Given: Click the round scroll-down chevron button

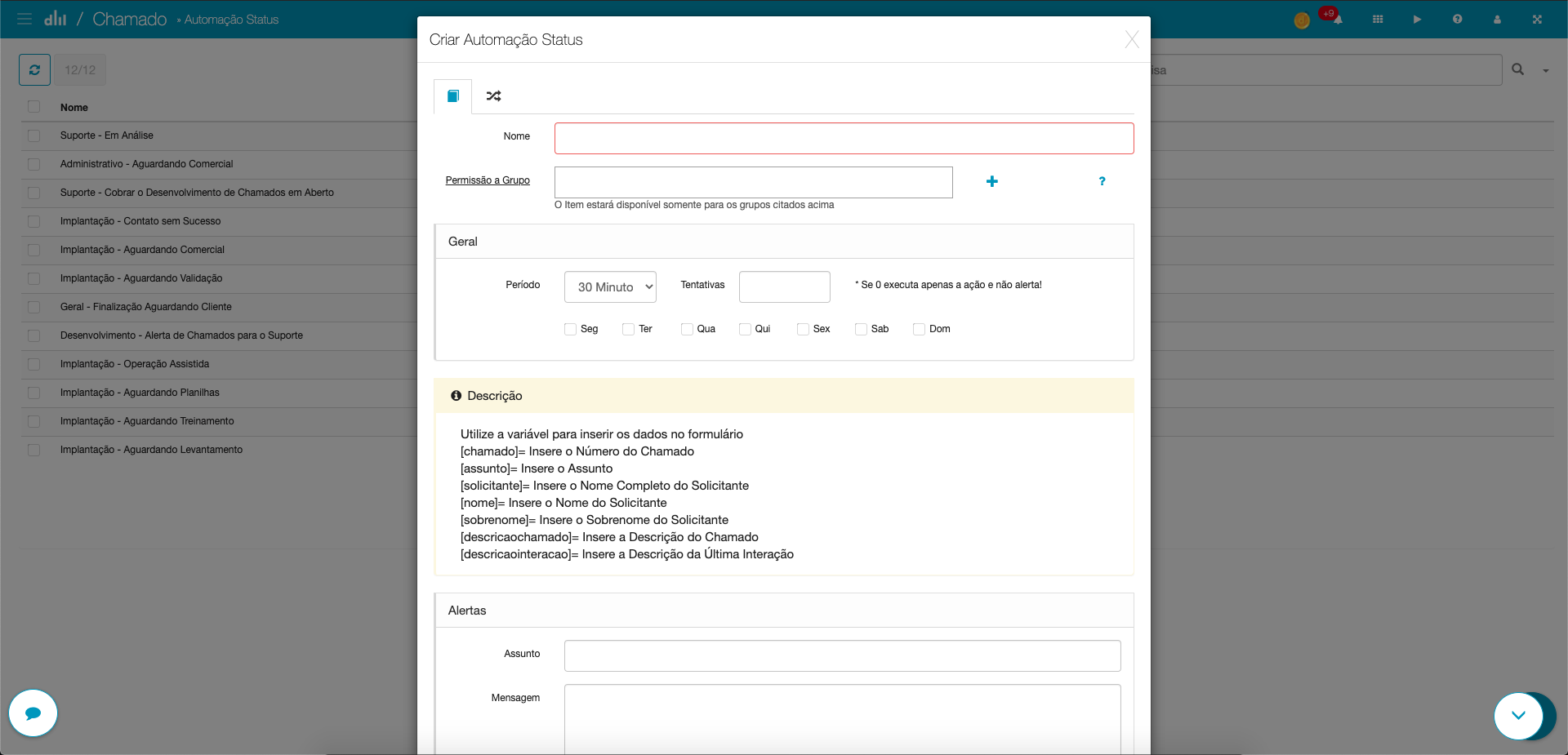Looking at the screenshot, I should (x=1518, y=716).
